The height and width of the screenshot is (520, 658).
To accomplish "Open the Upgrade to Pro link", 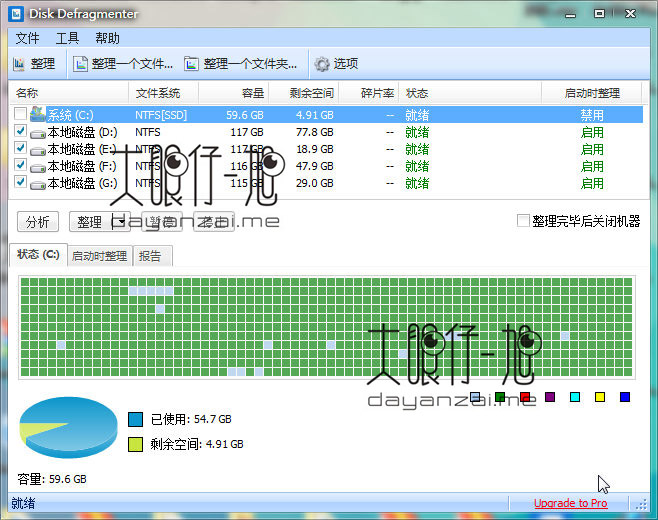I will pyautogui.click(x=570, y=503).
